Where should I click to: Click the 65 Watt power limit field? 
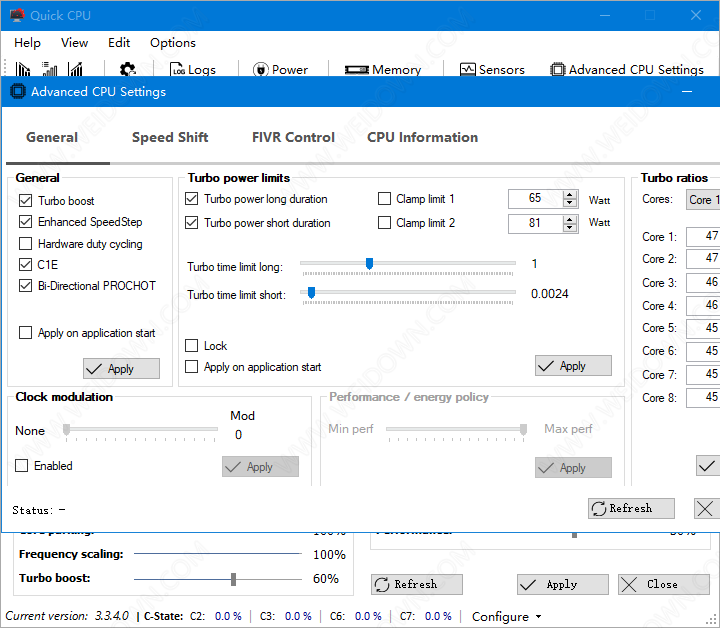pyautogui.click(x=536, y=199)
